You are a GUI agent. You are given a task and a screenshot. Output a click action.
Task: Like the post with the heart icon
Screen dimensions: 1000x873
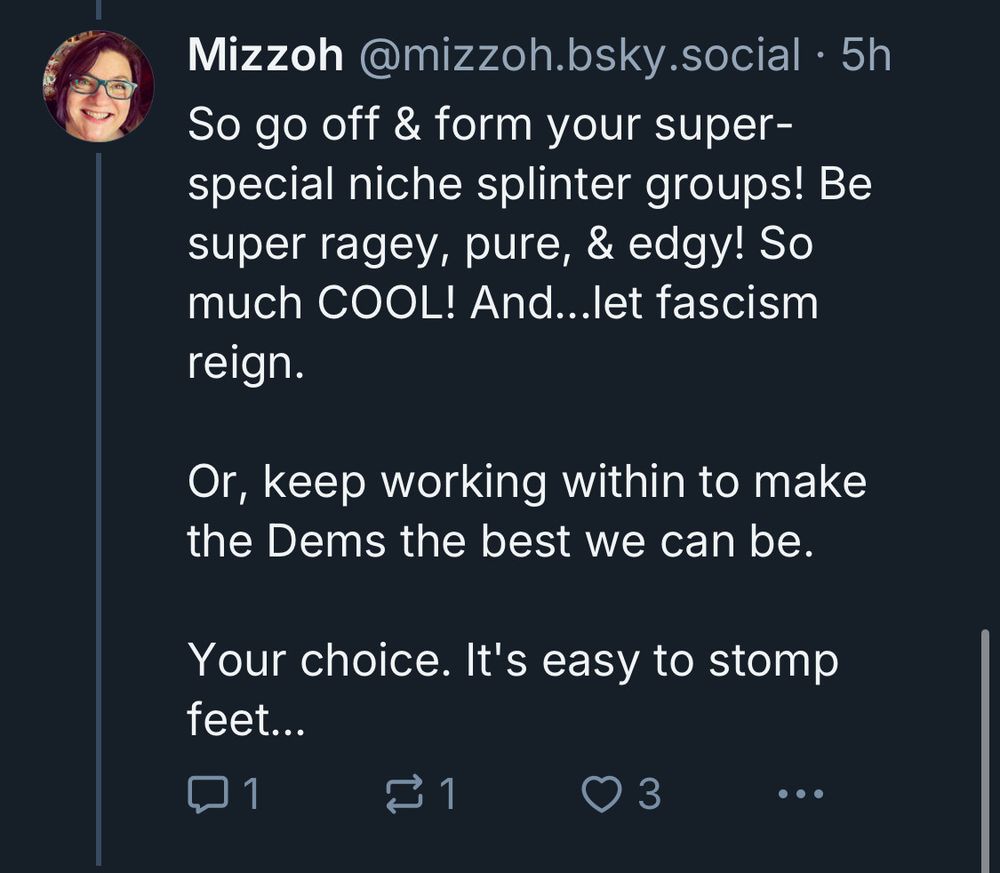coord(601,795)
